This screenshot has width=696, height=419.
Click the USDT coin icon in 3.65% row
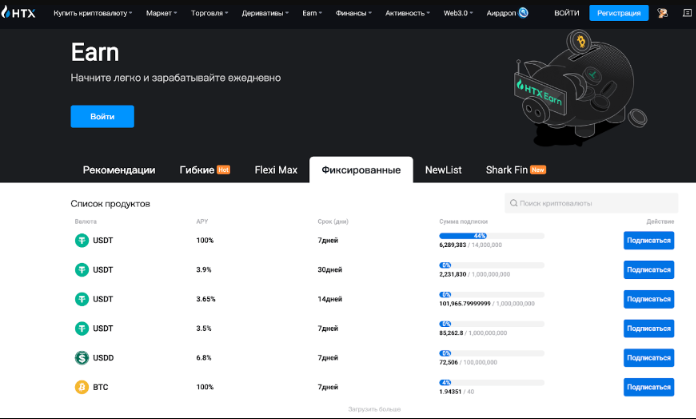coord(82,299)
